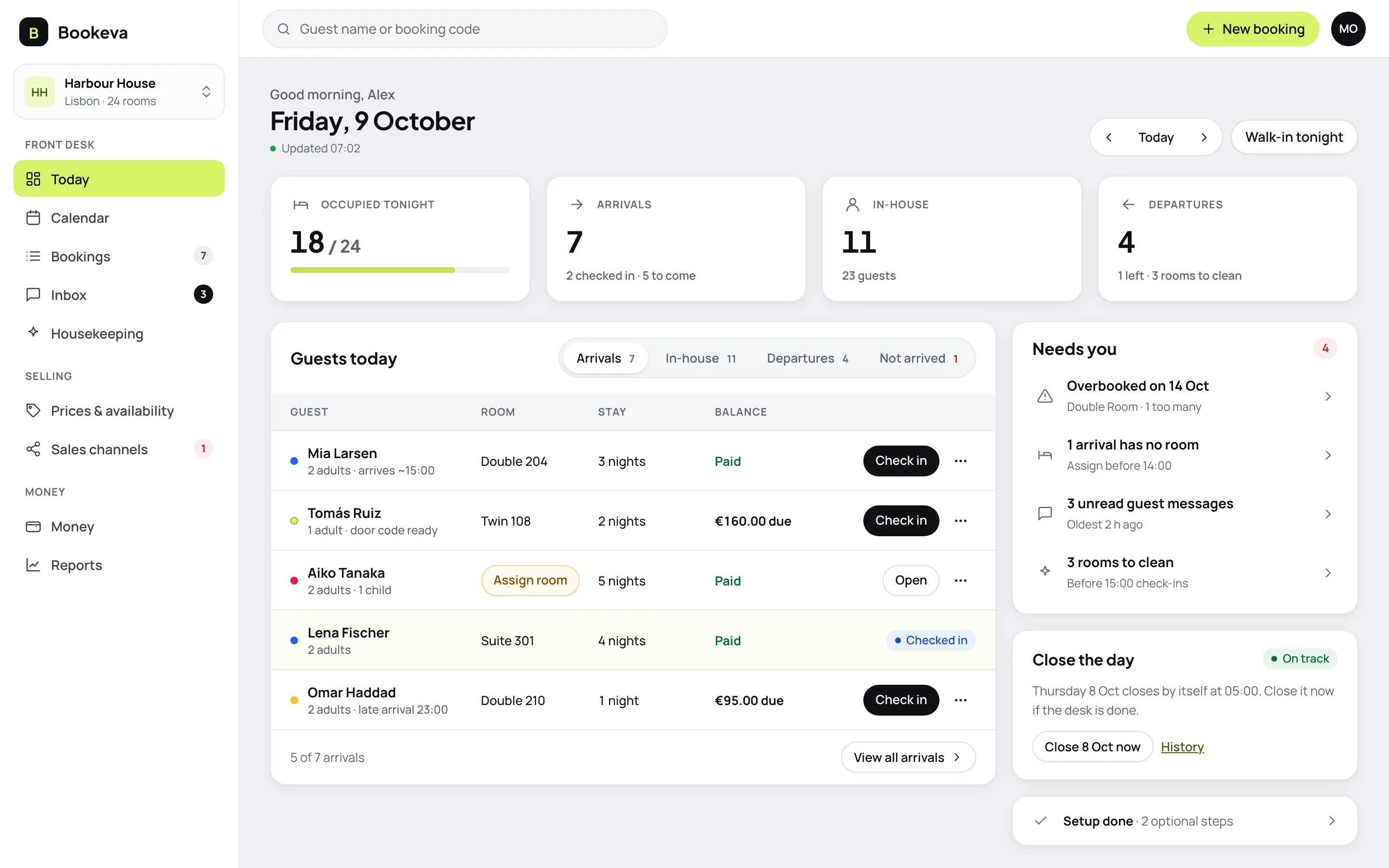Assign room for Aiko Tanaka

tap(530, 581)
